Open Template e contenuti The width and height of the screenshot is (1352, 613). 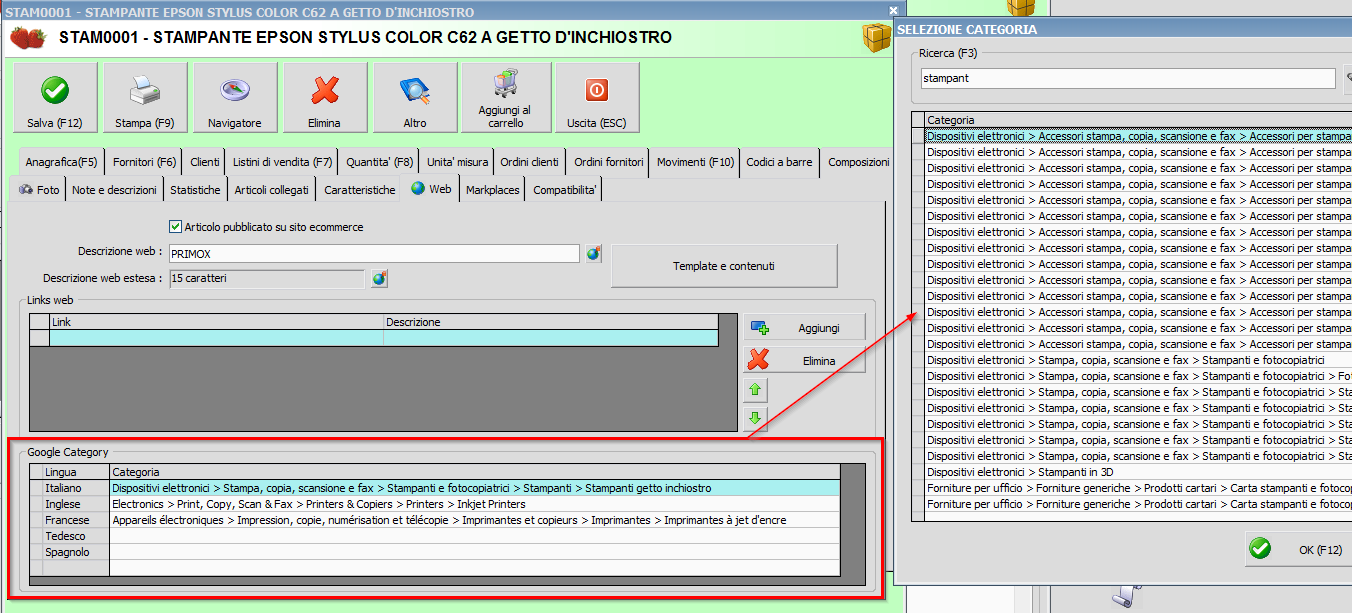pos(724,266)
